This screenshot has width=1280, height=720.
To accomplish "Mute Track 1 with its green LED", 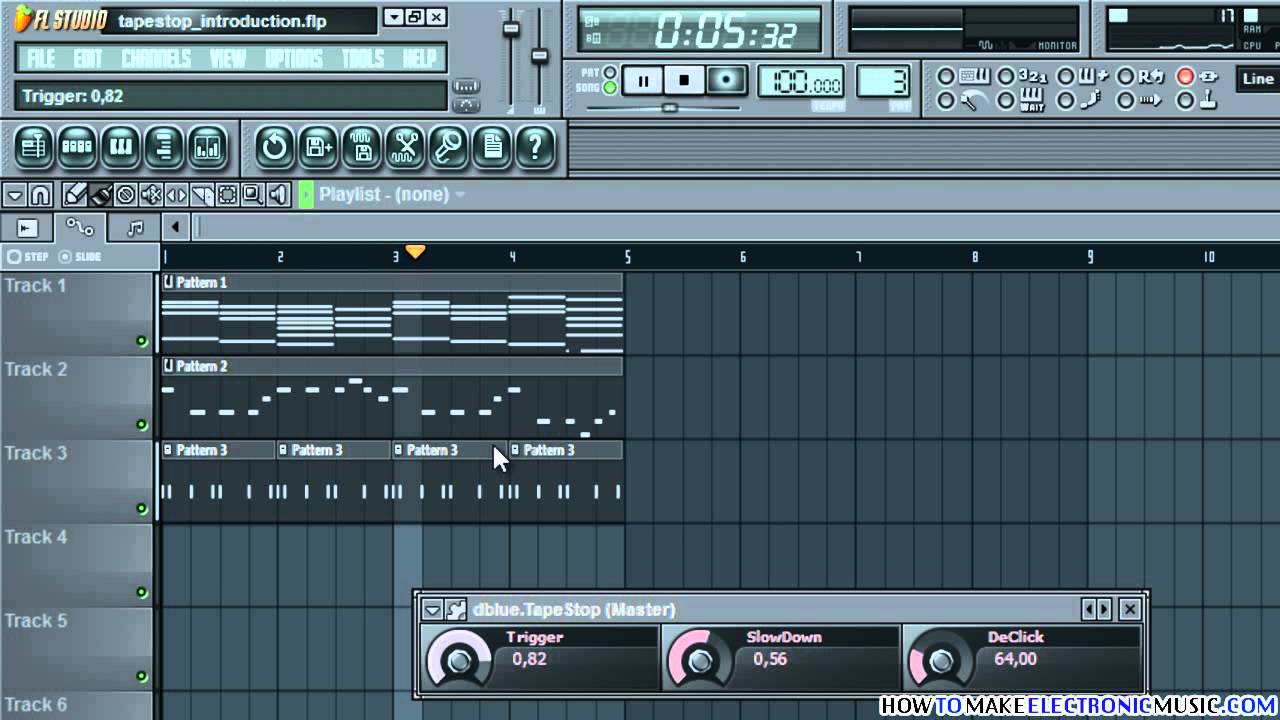I will click(141, 341).
